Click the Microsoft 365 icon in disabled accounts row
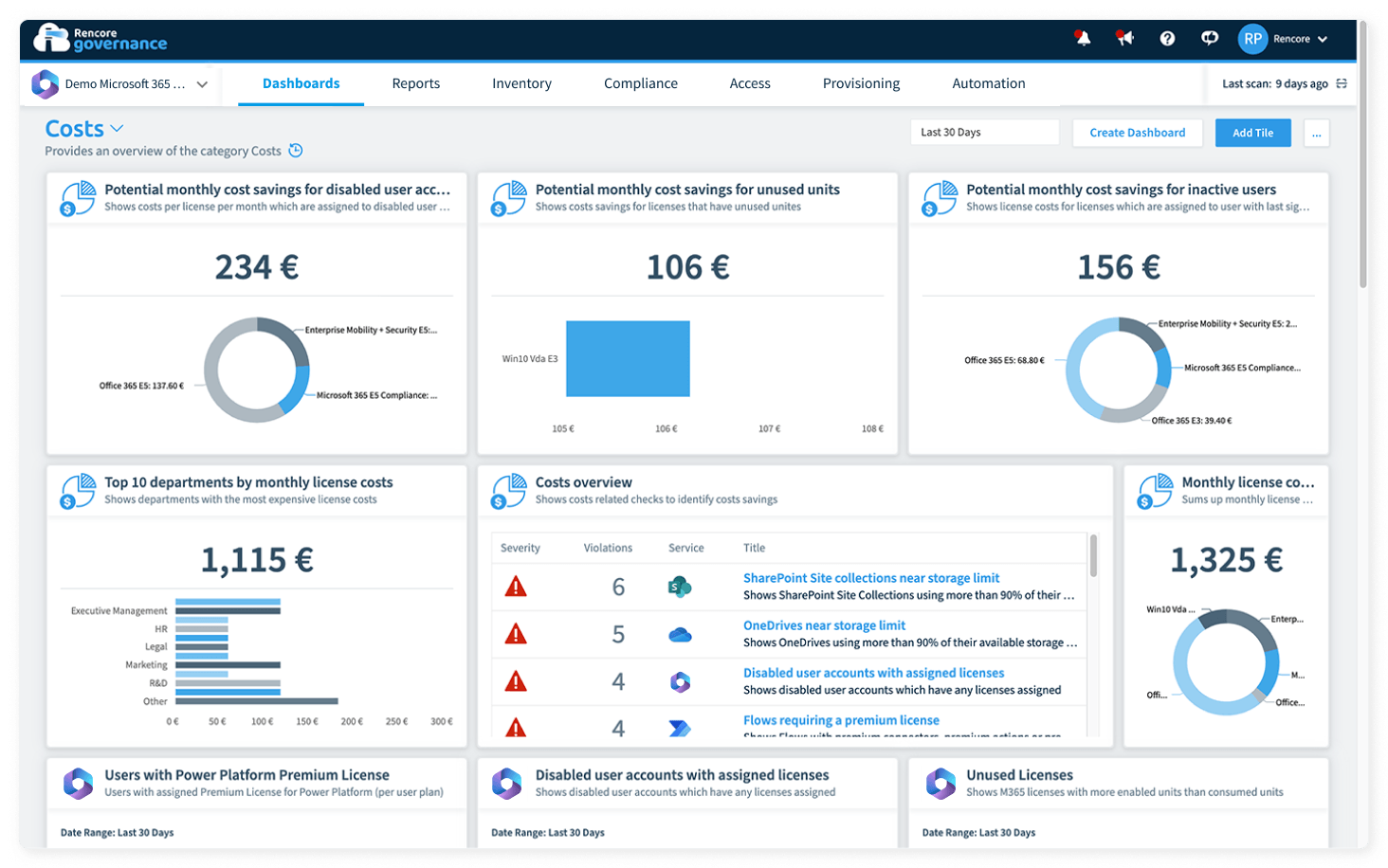The height and width of the screenshot is (868, 1388). 680,681
